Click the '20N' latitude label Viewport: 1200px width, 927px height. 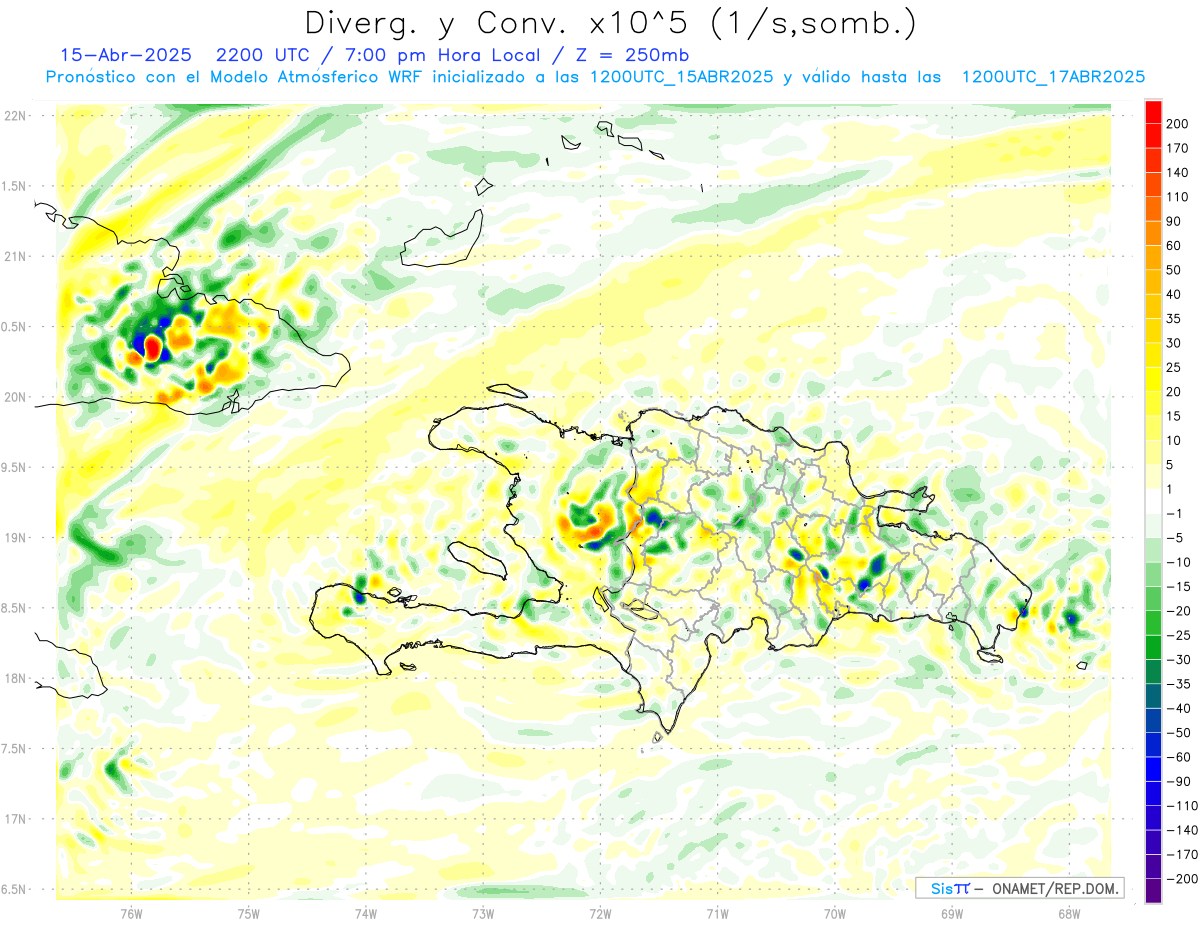tap(15, 397)
